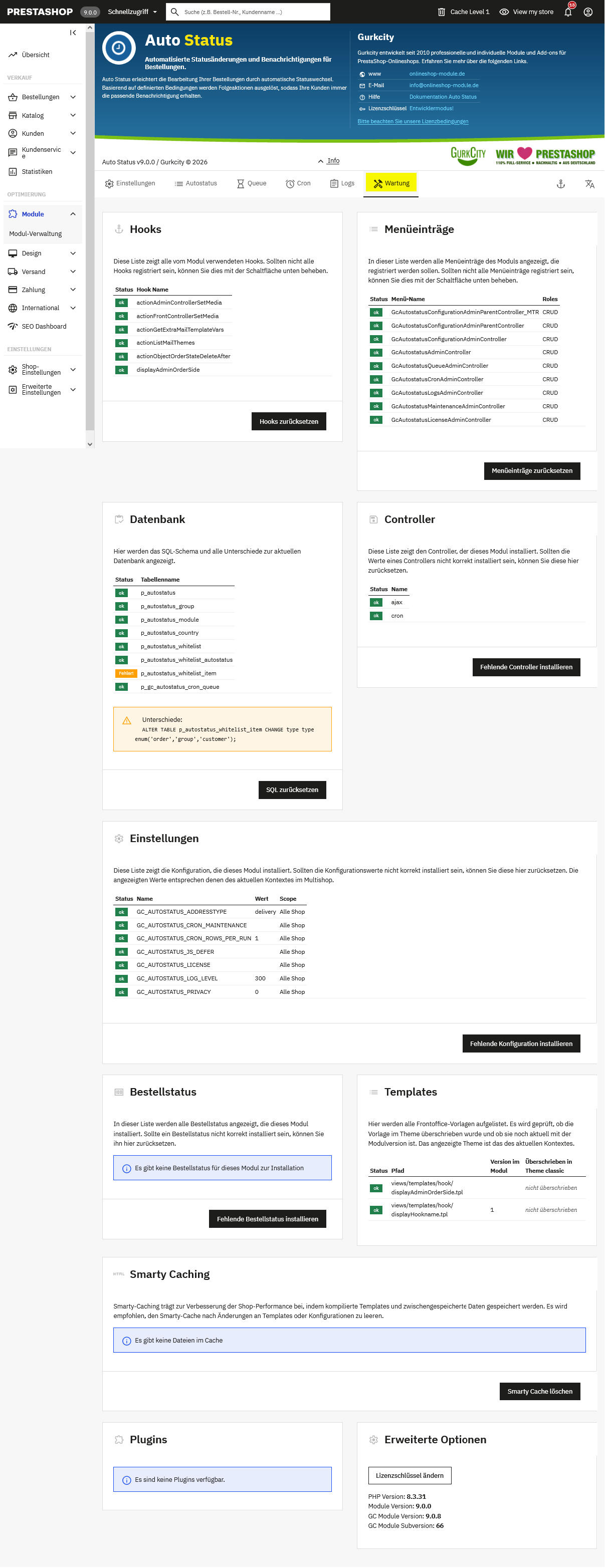This screenshot has height=1568, width=605.
Task: Click the sidebar scrollbar up arrow
Action: click(90, 28)
